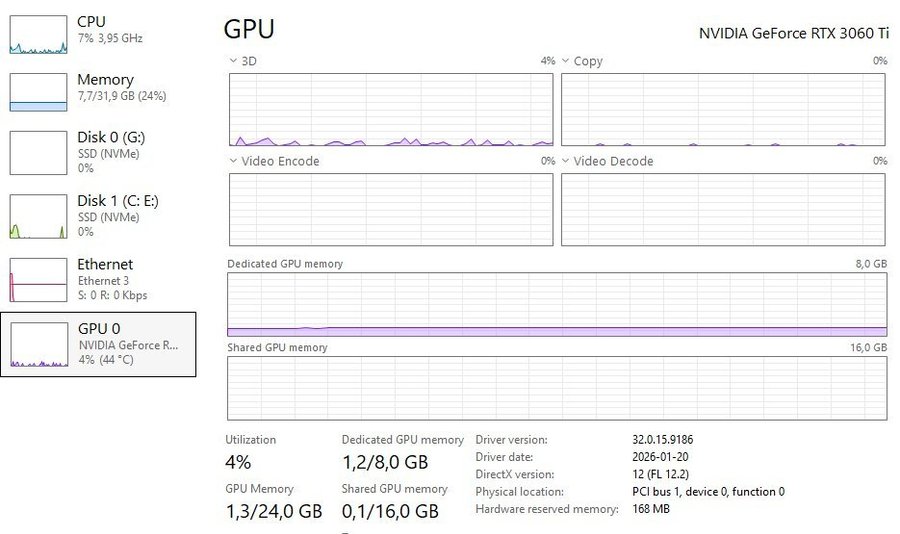Click the Ethernet sidebar entry label
The height and width of the screenshot is (534, 900).
pyautogui.click(x=105, y=264)
